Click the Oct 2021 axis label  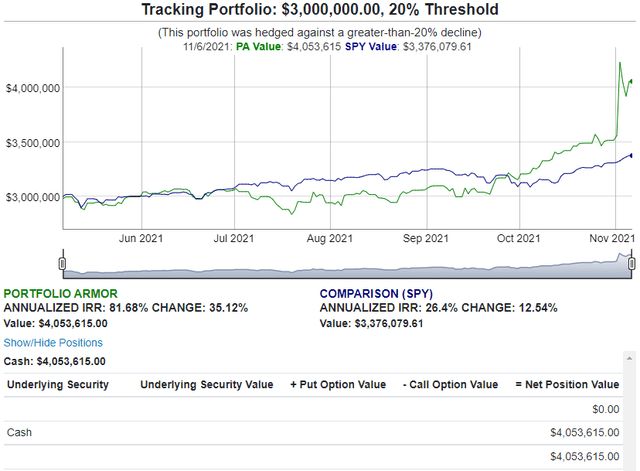(x=518, y=238)
